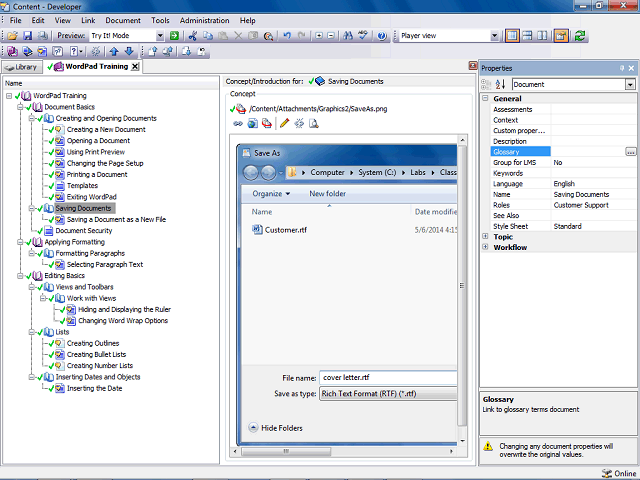Click the preview magnifier icon in Concept
This screenshot has height=480, width=640.
(314, 123)
